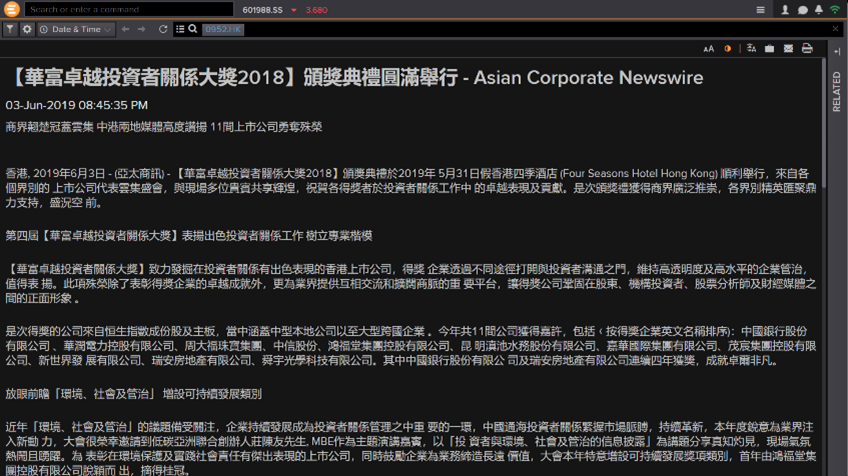Click the article headline ending Asian Corporate Newswire
848x476 pixels.
tap(355, 78)
